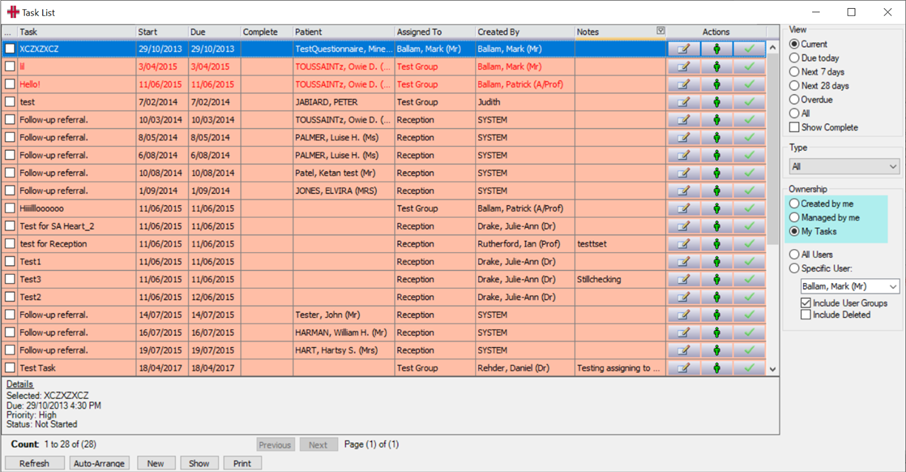Screen dimensions: 906x472
Task: Click the column chooser icon beside Notes header
Action: pos(660,31)
